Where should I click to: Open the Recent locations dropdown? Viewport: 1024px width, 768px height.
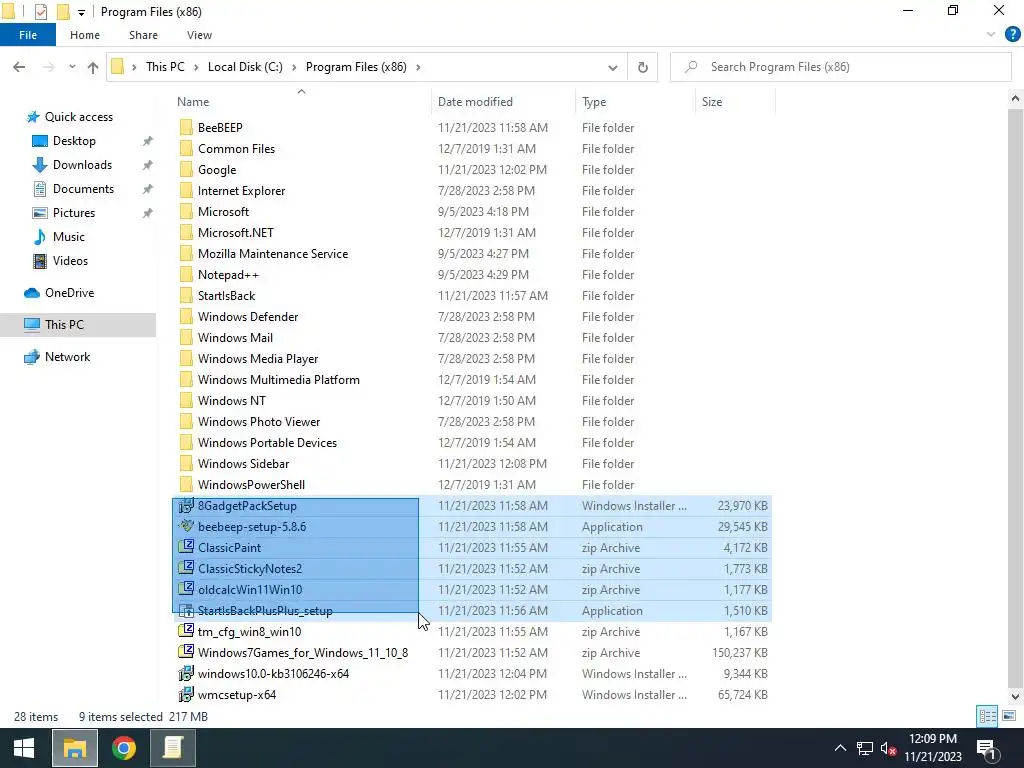(72, 67)
